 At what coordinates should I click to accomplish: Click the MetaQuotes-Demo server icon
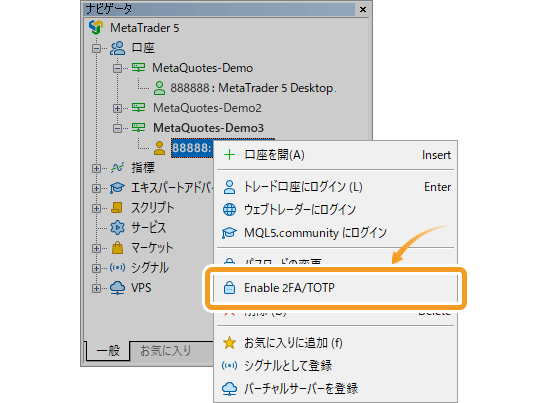(x=138, y=67)
